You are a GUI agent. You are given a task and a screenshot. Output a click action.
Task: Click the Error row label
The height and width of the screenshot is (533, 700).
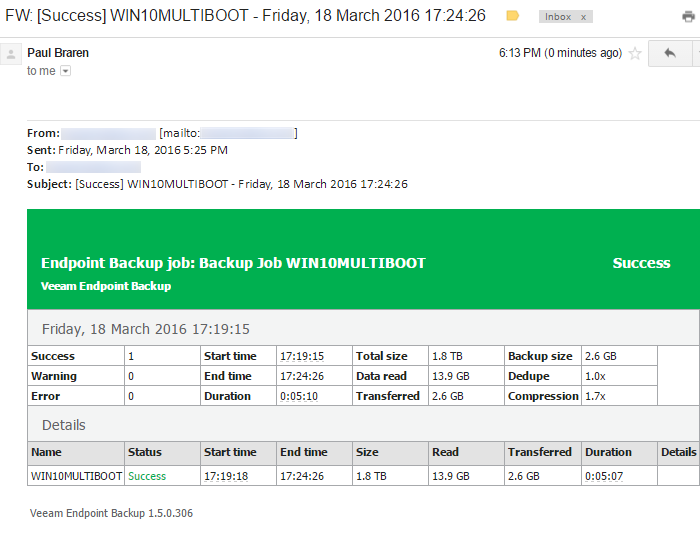click(x=46, y=396)
